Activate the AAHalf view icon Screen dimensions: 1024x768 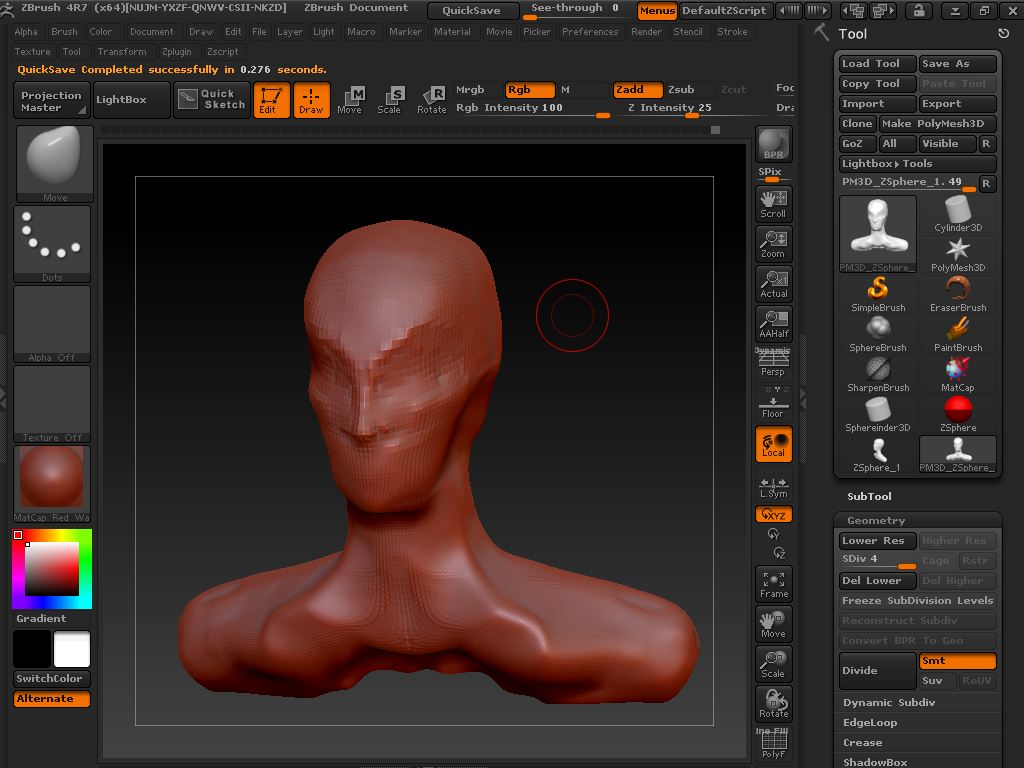773,323
